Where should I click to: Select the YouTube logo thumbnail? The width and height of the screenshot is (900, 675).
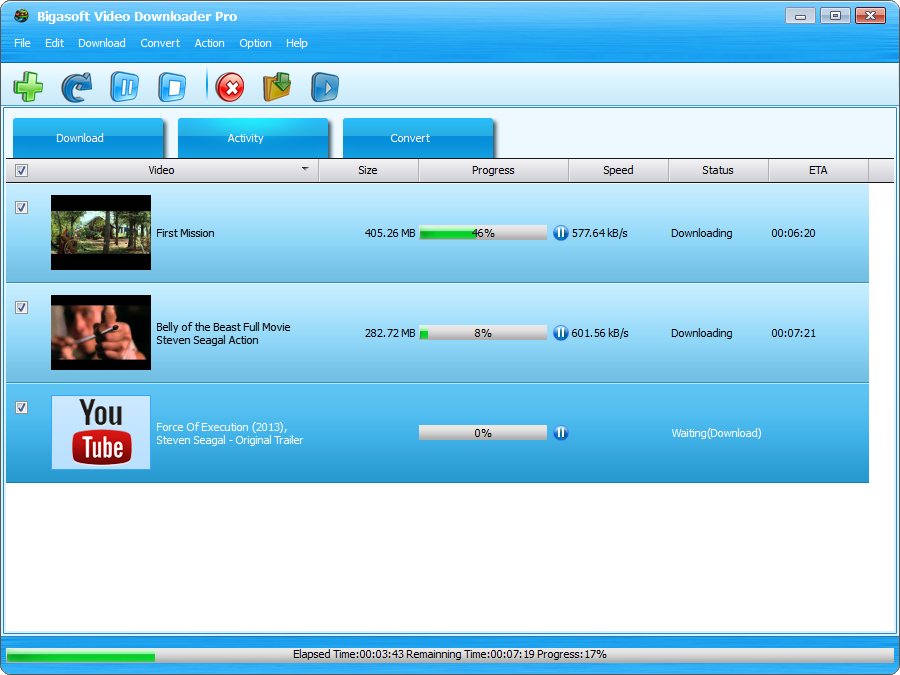101,432
